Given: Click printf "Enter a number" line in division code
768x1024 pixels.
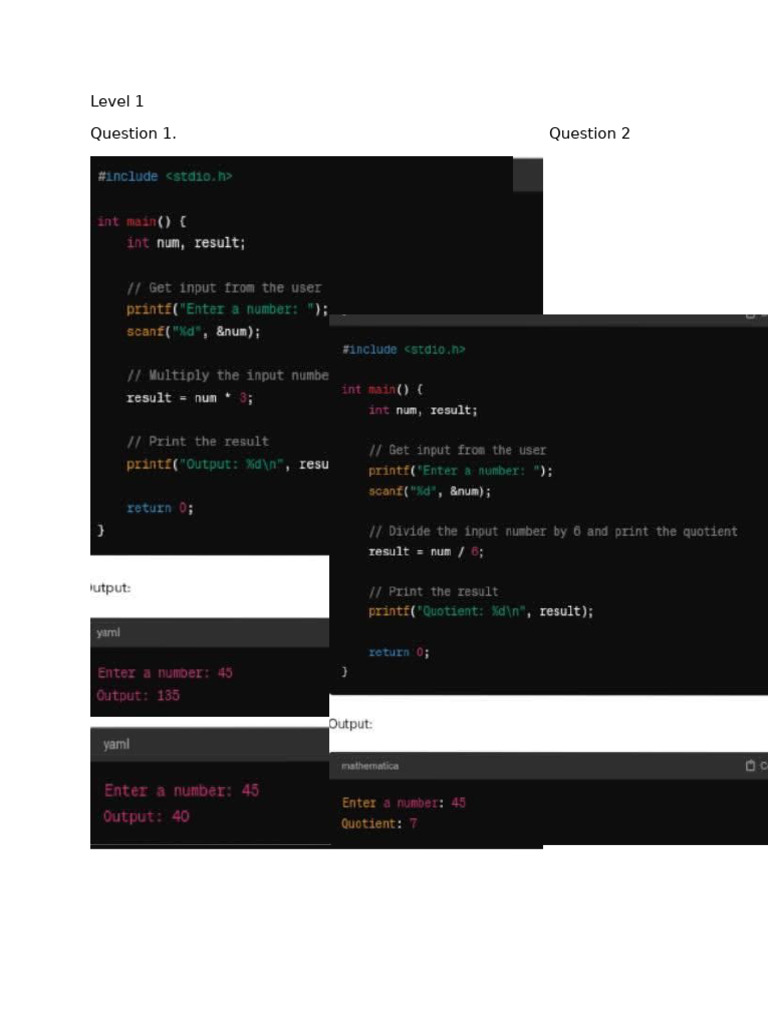Looking at the screenshot, I should 460,471.
